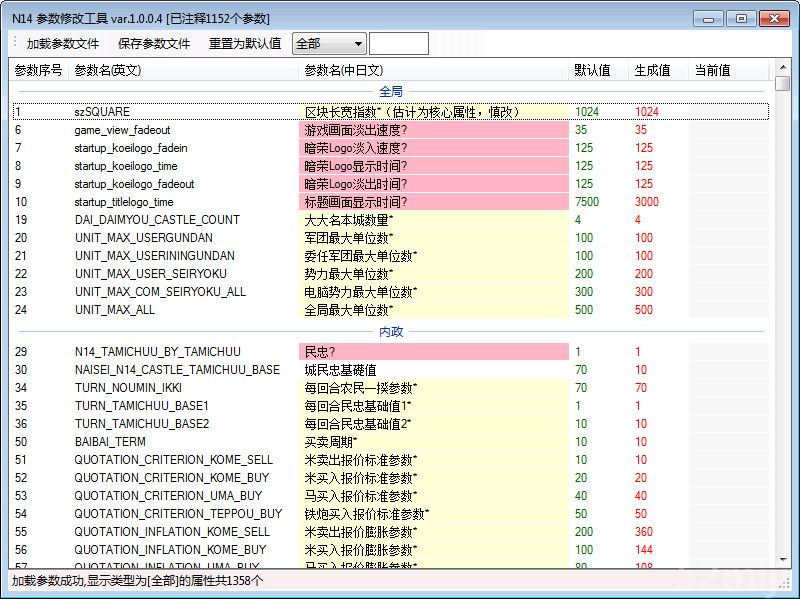Click the 加载参数文件 toolbar button
800x599 pixels.
63,44
